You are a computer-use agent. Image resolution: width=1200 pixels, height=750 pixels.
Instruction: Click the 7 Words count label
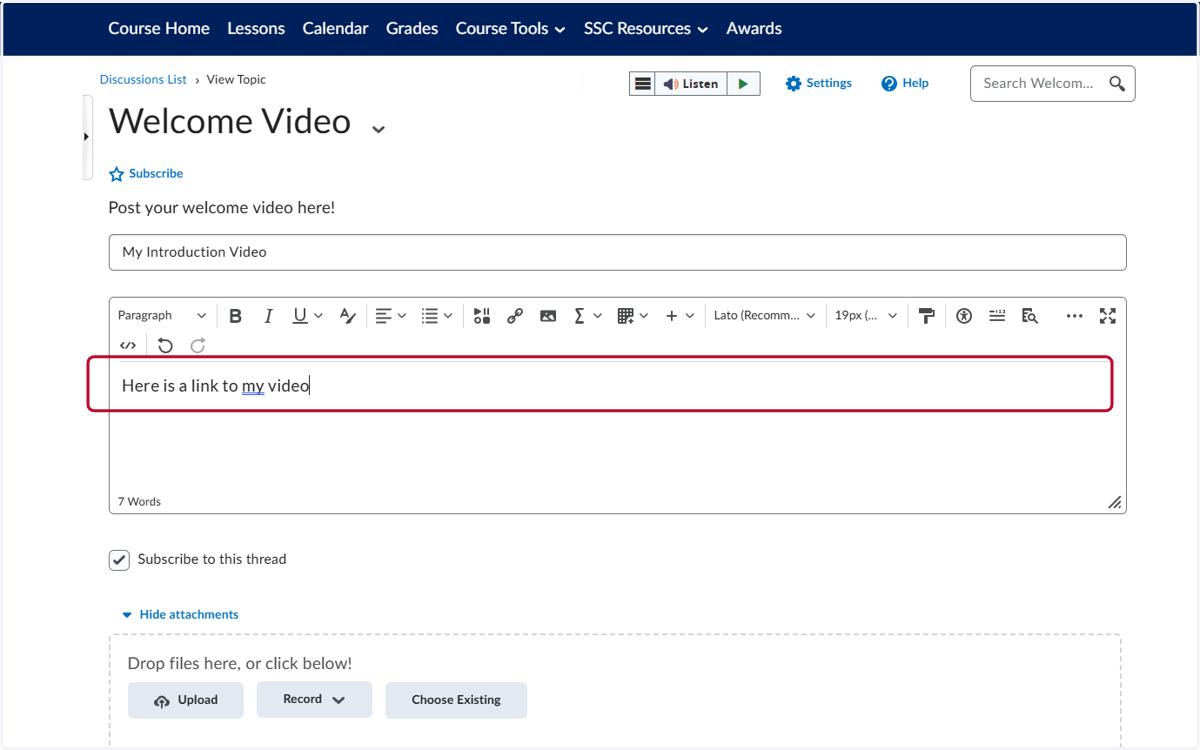pyautogui.click(x=139, y=502)
